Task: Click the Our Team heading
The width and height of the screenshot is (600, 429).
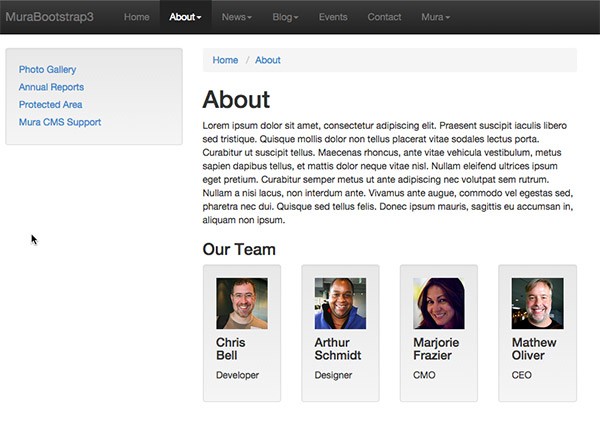Action: (239, 250)
